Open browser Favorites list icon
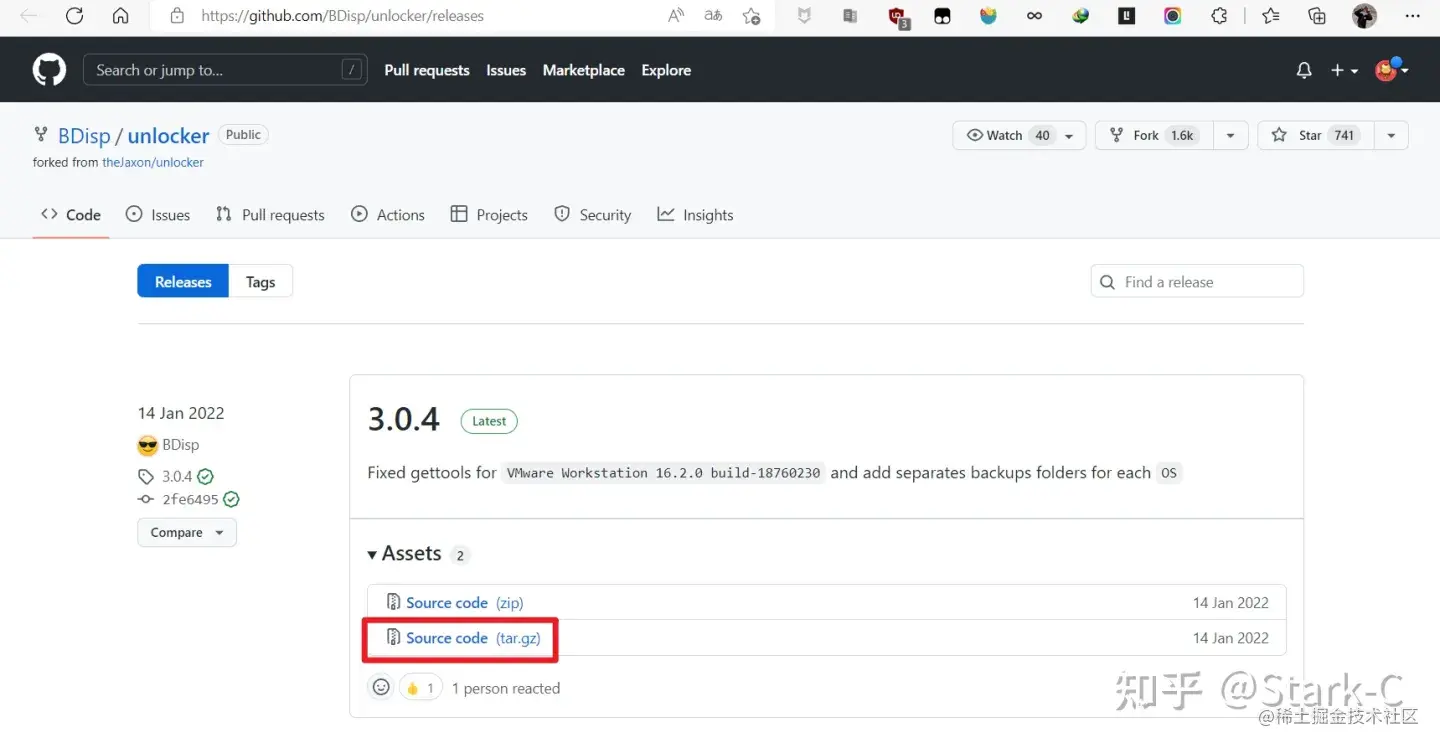Viewport: 1440px width, 748px height. pos(1271,16)
